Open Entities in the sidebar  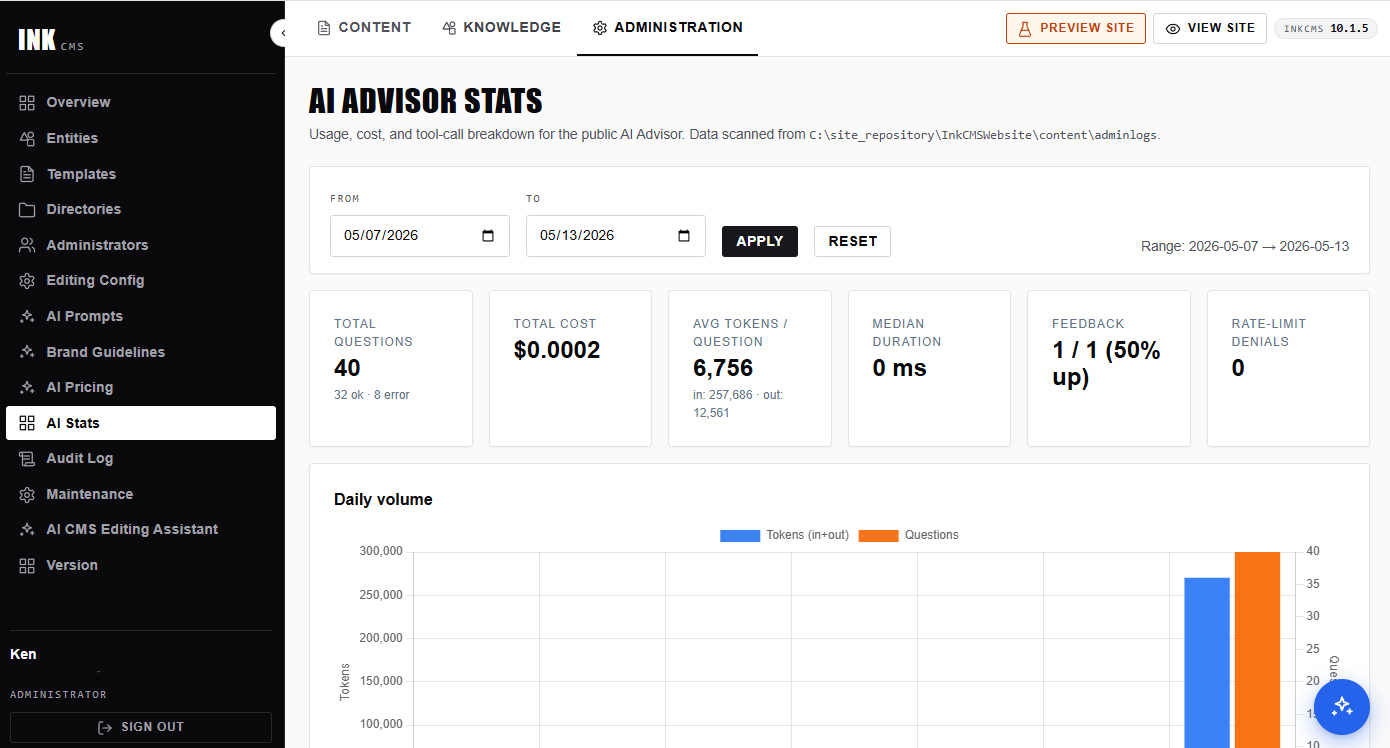tap(141, 138)
